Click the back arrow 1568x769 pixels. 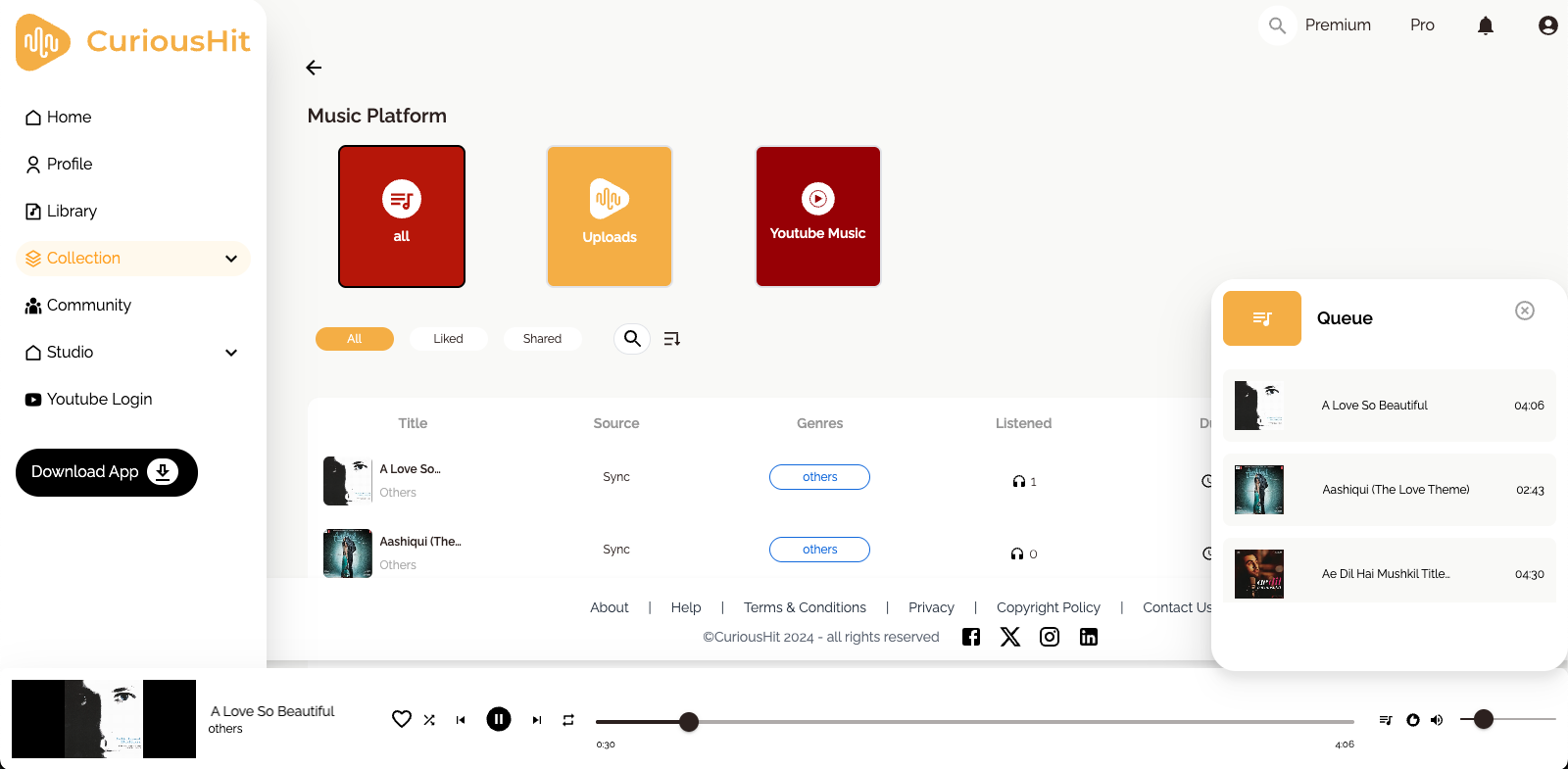314,68
